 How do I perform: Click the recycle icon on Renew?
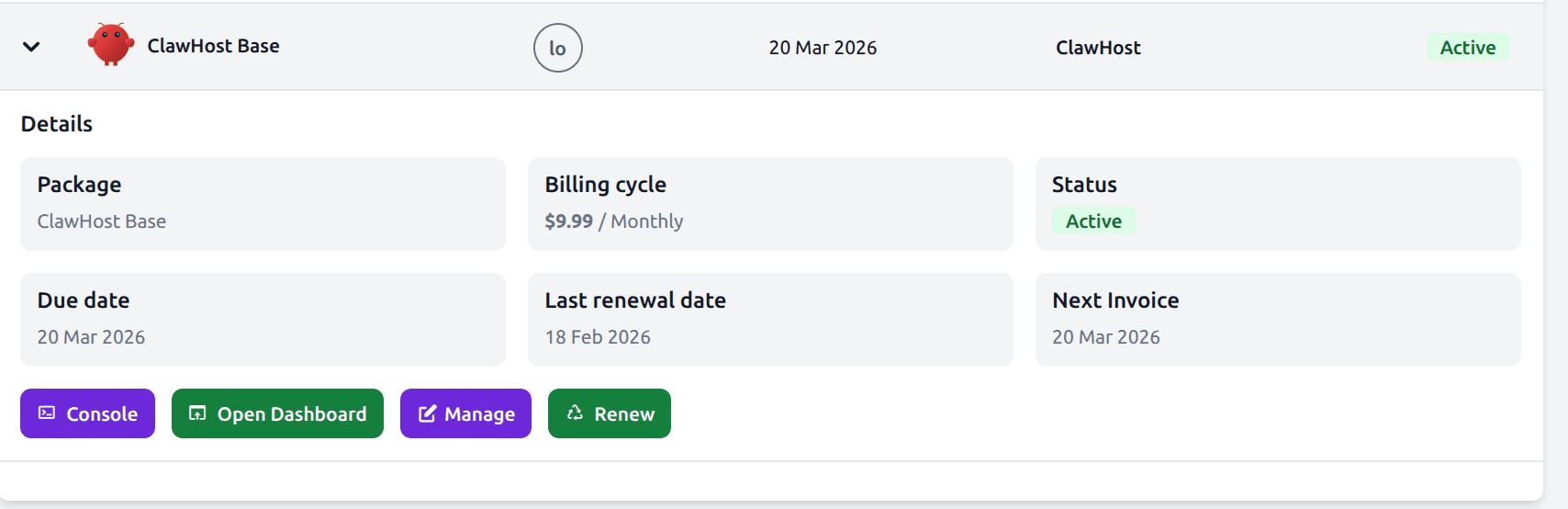pyautogui.click(x=576, y=413)
